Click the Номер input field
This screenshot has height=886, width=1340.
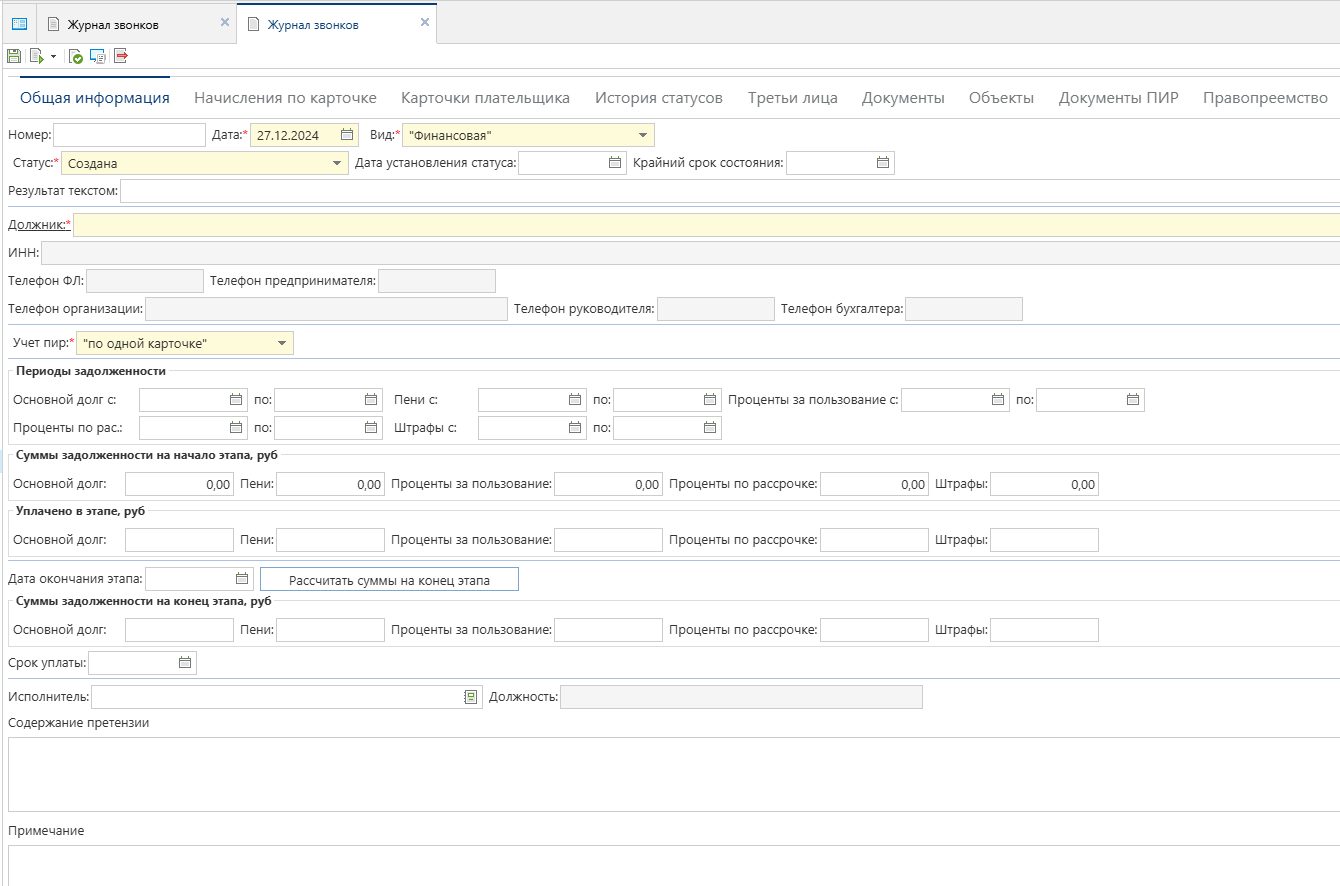tap(129, 135)
